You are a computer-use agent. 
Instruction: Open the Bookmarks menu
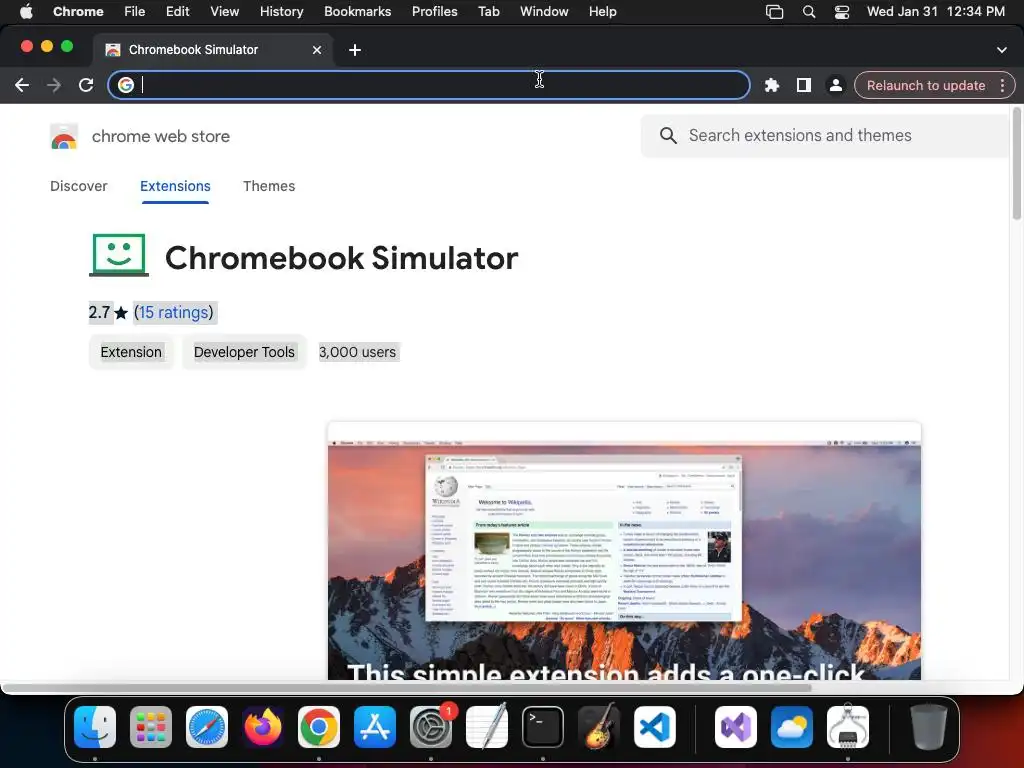point(358,12)
